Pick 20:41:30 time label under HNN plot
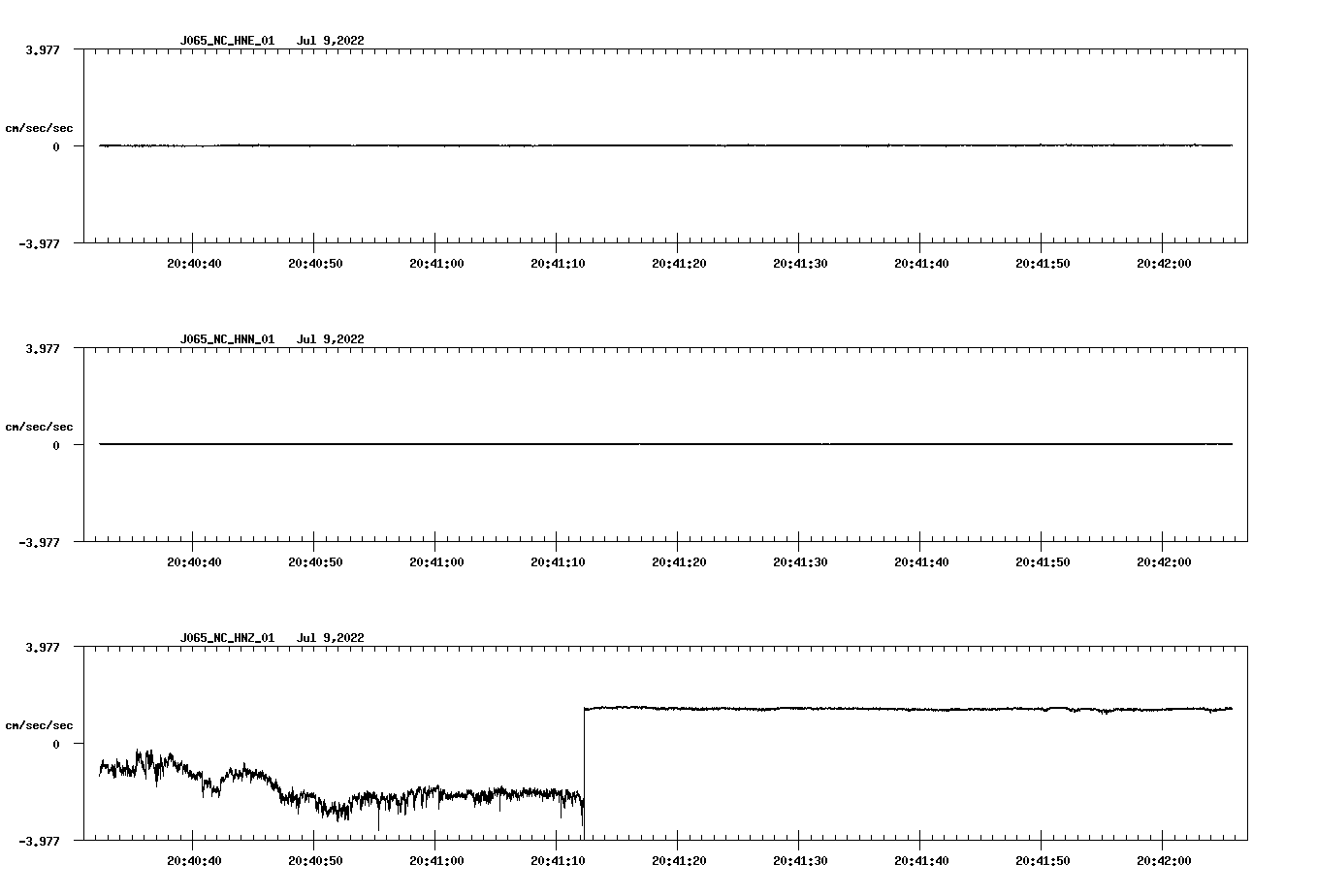This screenshot has width=1317, height=896. 800,561
